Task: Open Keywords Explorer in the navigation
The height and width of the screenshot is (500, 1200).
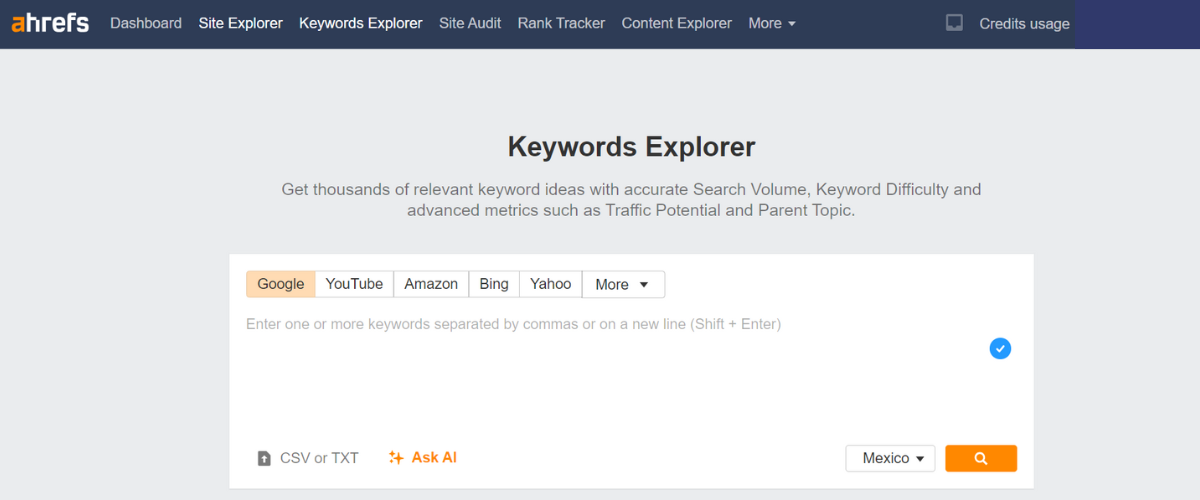Action: coord(361,23)
